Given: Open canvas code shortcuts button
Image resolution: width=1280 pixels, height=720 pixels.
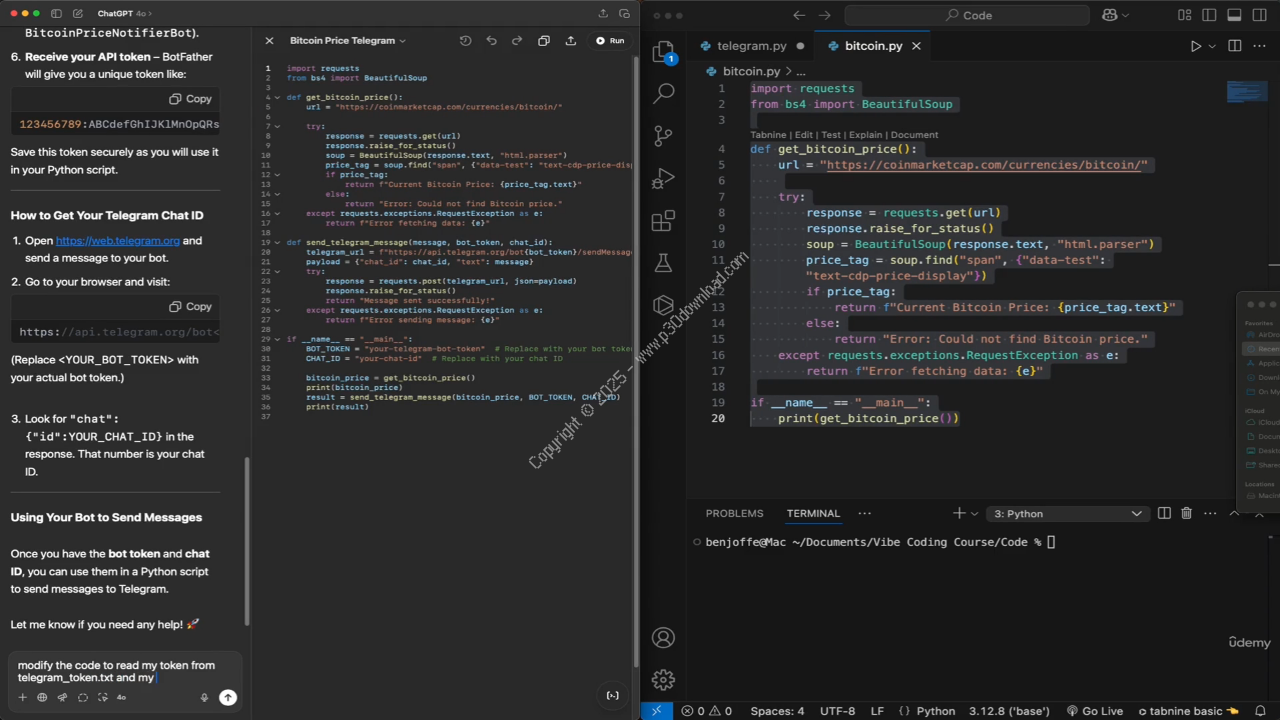Looking at the screenshot, I should coord(613,696).
